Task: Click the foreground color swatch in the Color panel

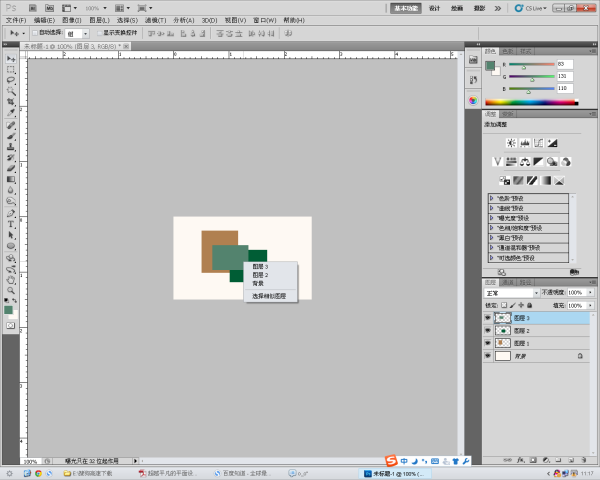Action: point(490,66)
